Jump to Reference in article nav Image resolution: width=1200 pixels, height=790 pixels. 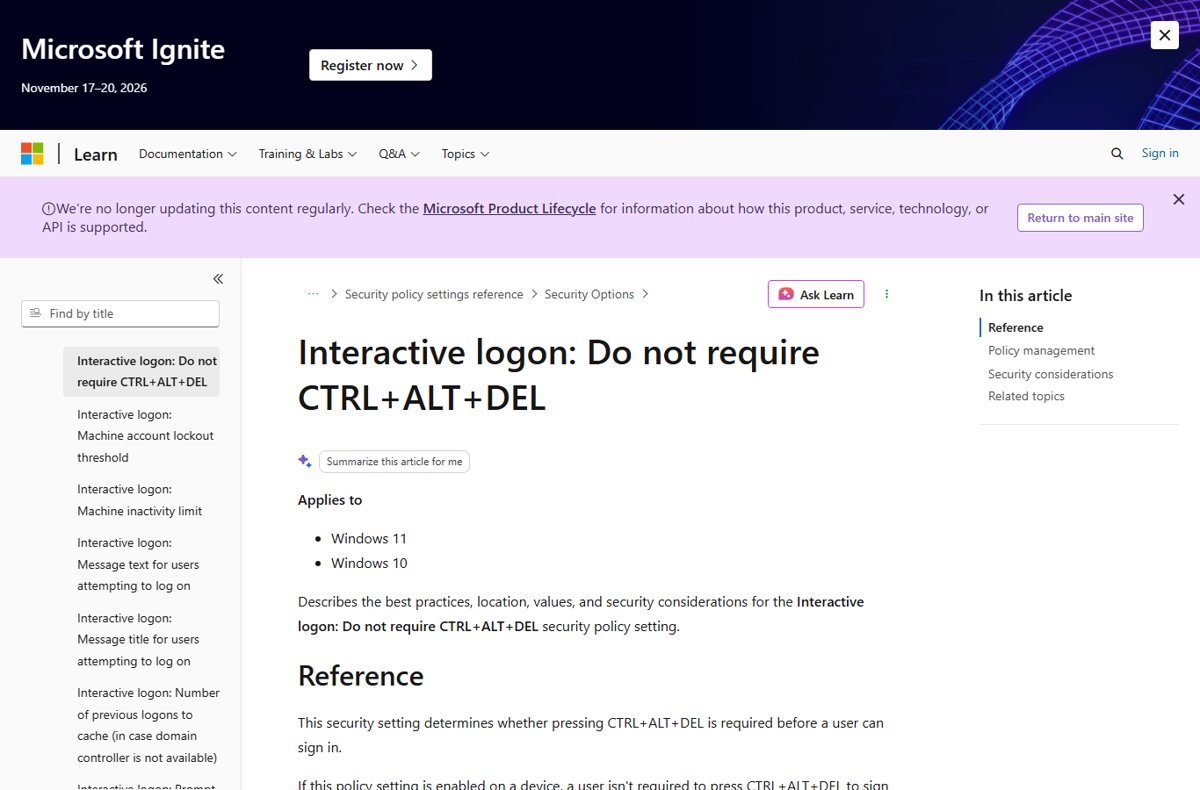[x=1015, y=327]
